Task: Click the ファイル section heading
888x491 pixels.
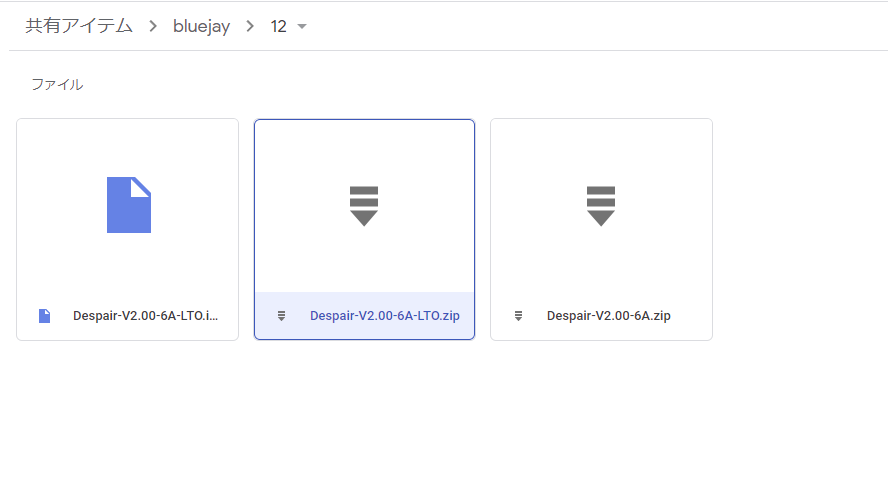Action: pyautogui.click(x=57, y=84)
